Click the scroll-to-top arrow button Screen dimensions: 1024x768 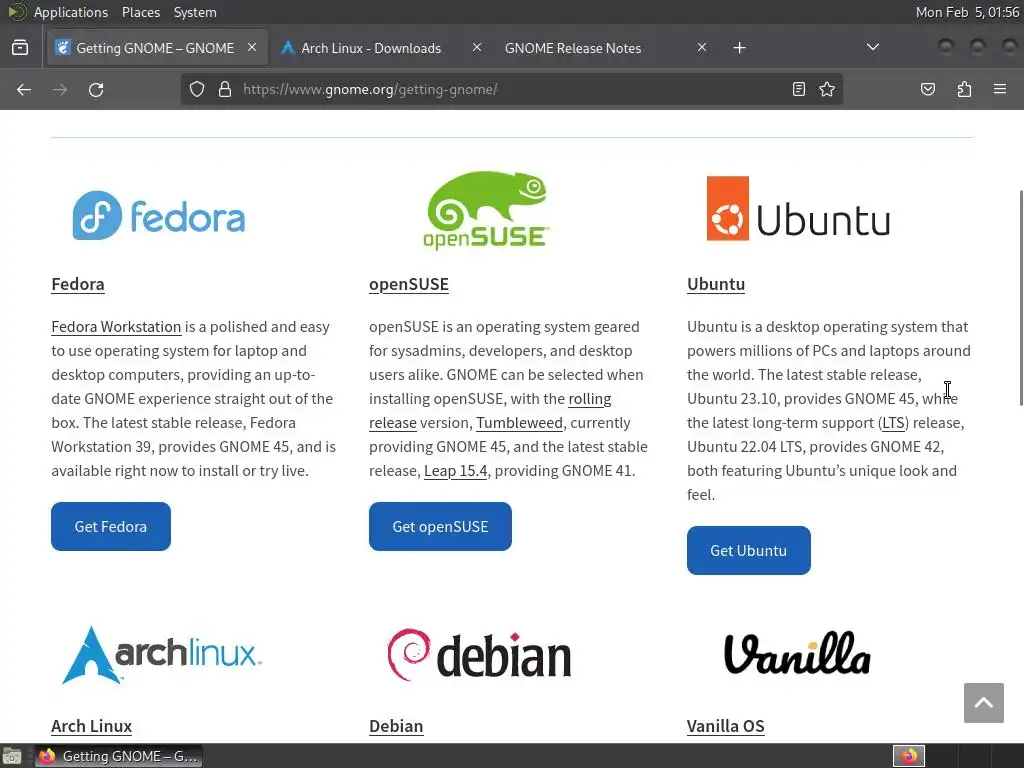(984, 703)
